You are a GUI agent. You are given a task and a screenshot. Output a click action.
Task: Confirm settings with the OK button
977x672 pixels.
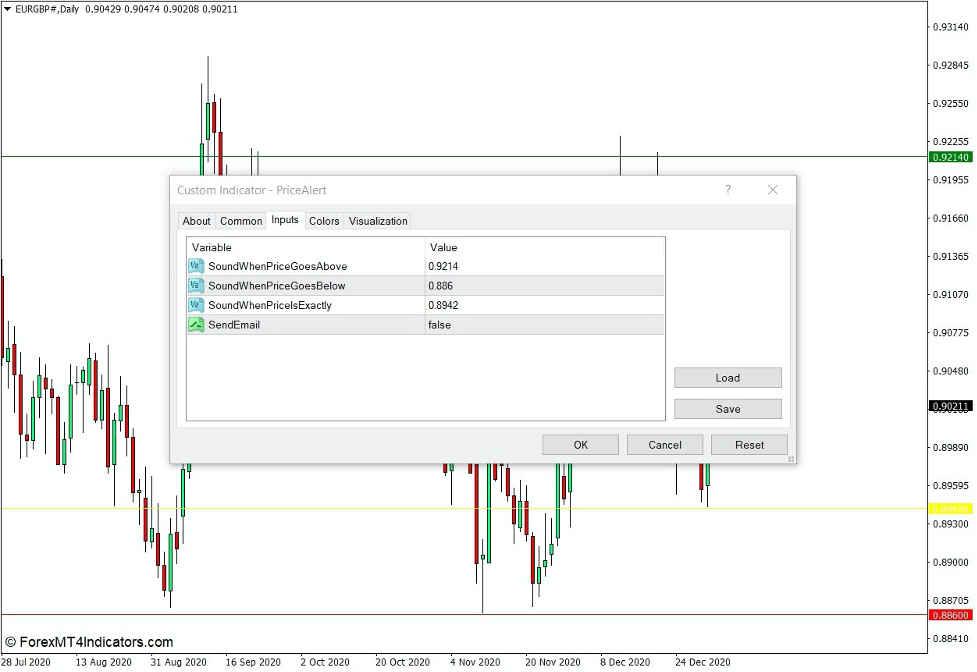click(579, 444)
